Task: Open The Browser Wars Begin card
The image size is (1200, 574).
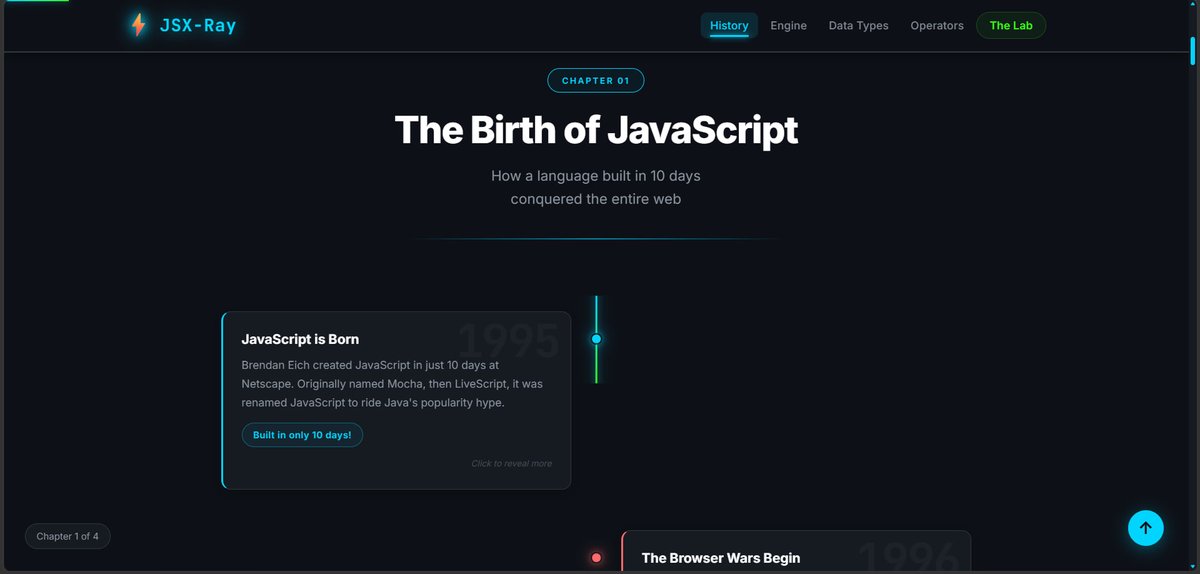Action: [796, 552]
